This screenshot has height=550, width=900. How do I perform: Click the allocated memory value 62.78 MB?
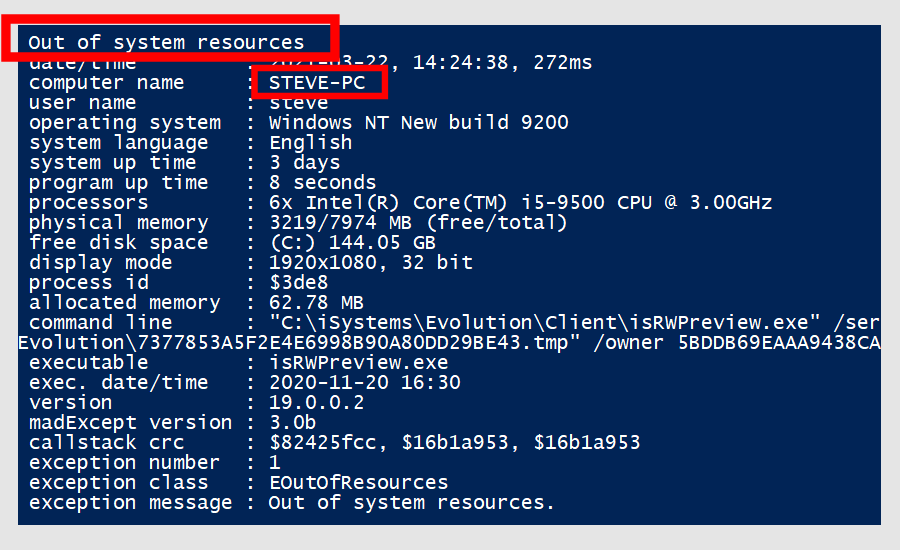pos(316,303)
